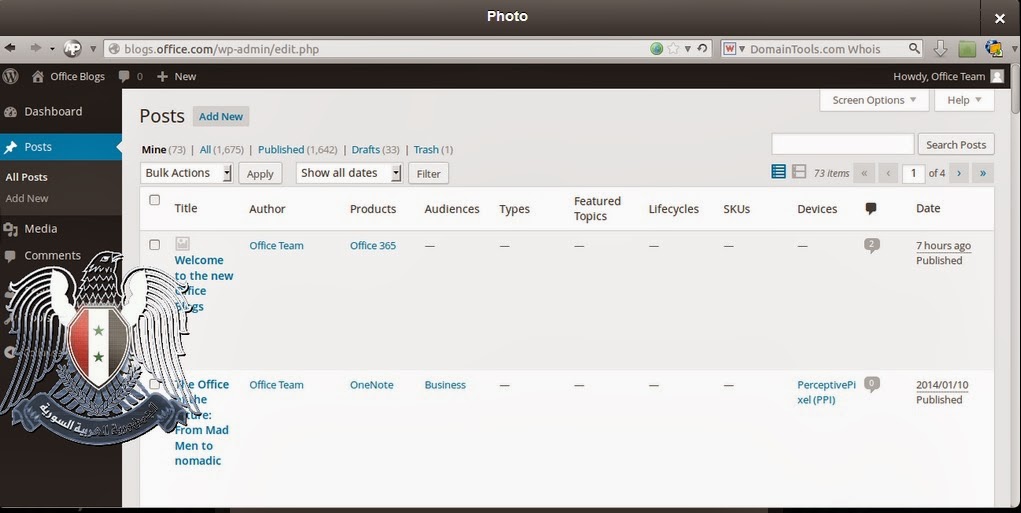Sort by the Title column header

(186, 208)
